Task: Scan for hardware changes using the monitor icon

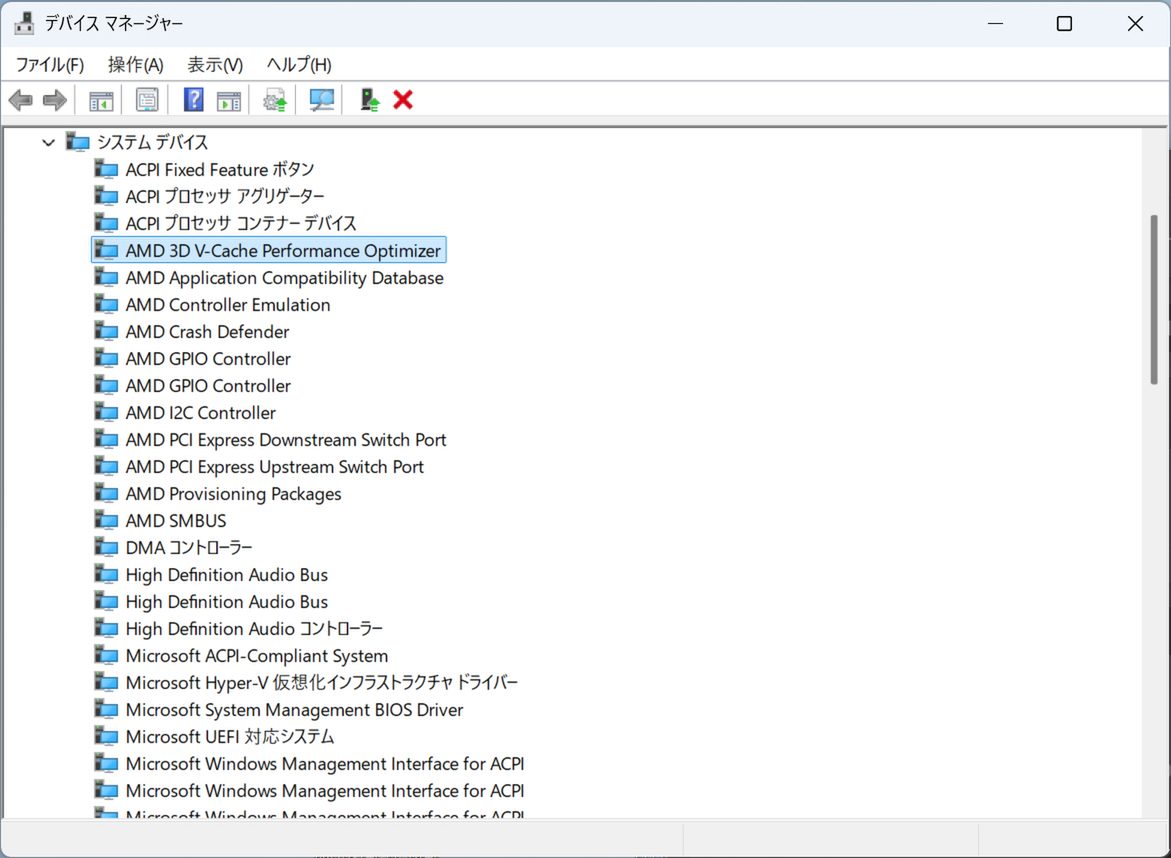Action: (322, 100)
